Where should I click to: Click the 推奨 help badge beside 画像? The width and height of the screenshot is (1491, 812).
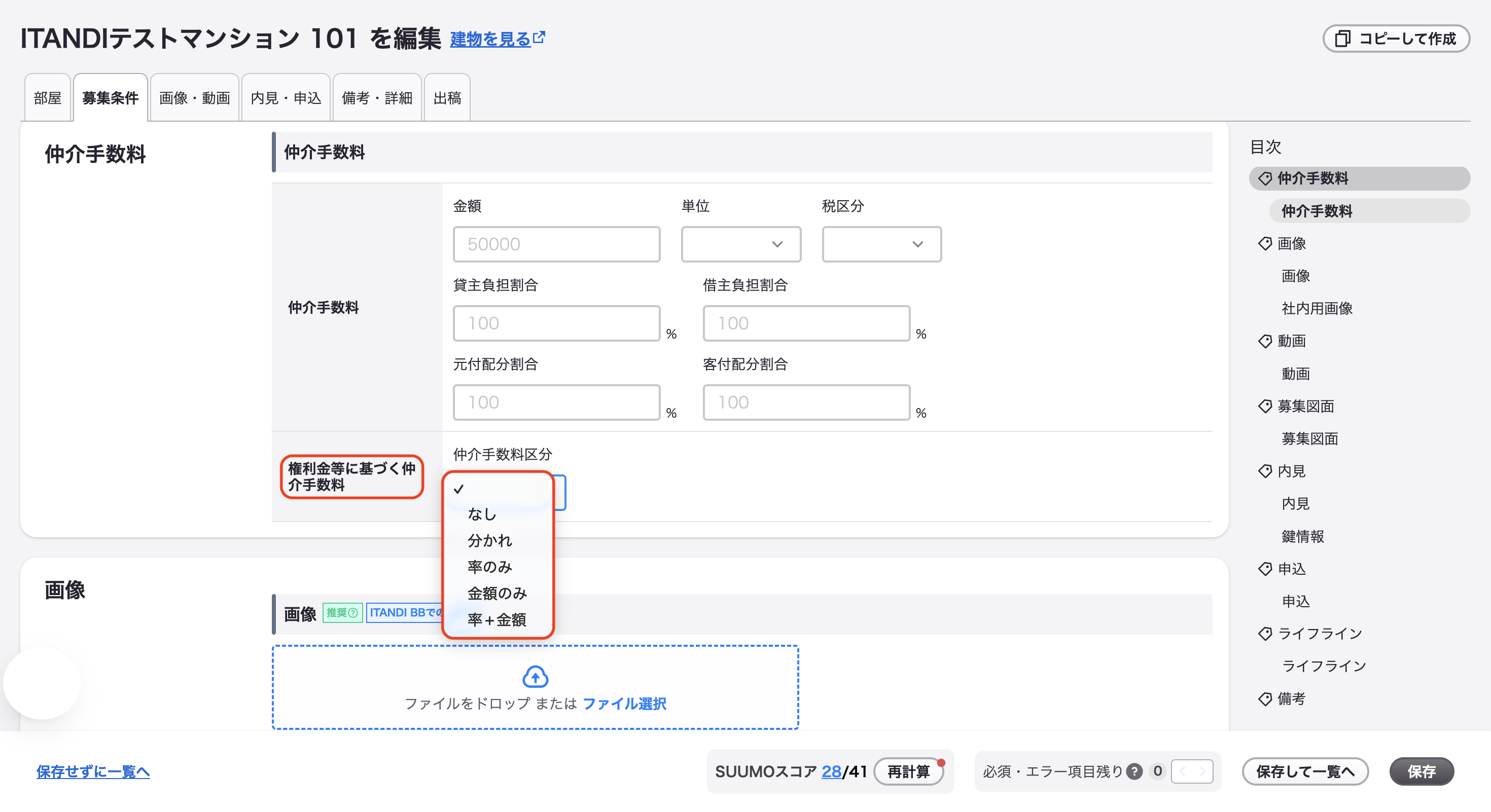coord(342,612)
